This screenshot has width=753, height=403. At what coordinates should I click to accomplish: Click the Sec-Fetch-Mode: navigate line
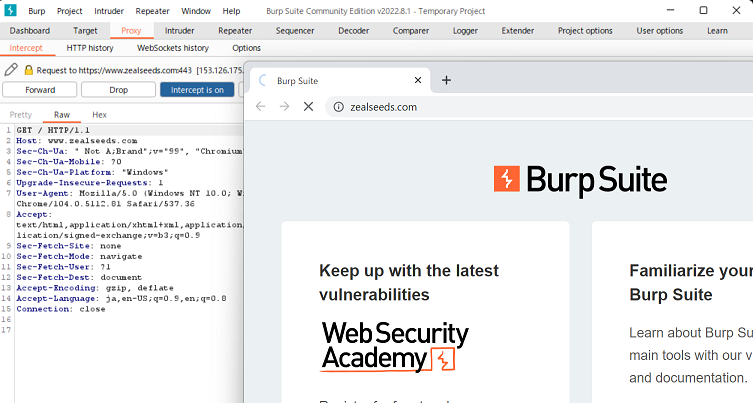click(x=79, y=256)
